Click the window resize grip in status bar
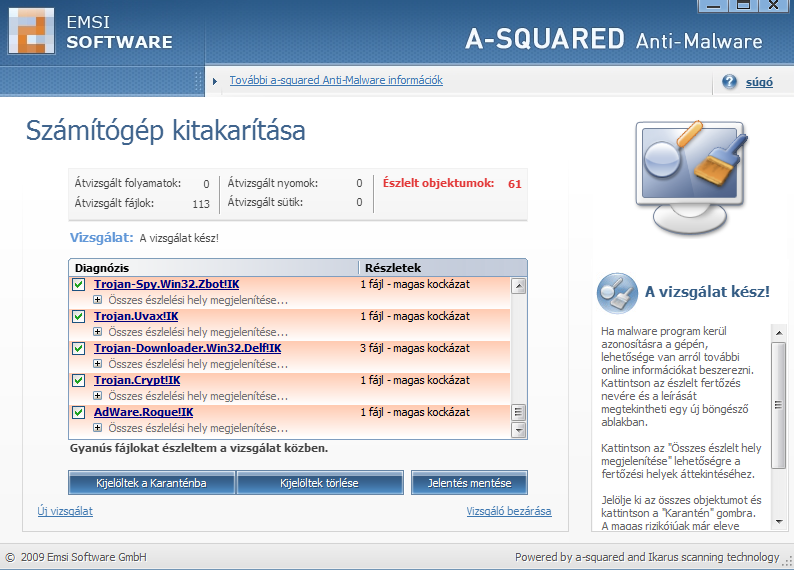794x570 pixels. point(787,560)
